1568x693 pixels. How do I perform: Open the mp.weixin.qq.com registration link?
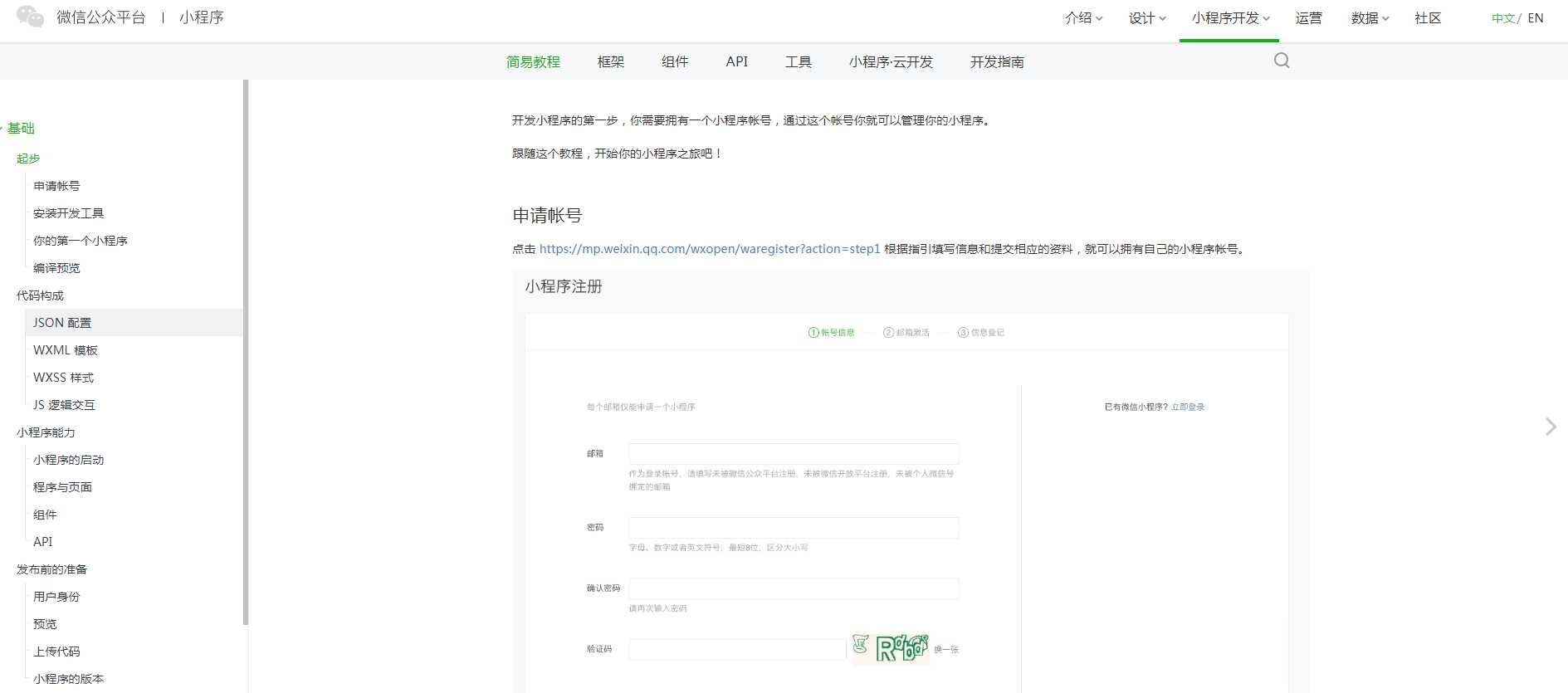coord(710,249)
